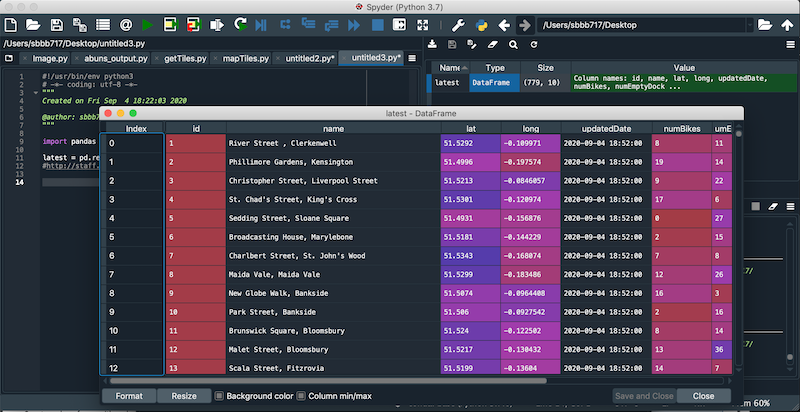Run selection or current line icon

(x=217, y=25)
